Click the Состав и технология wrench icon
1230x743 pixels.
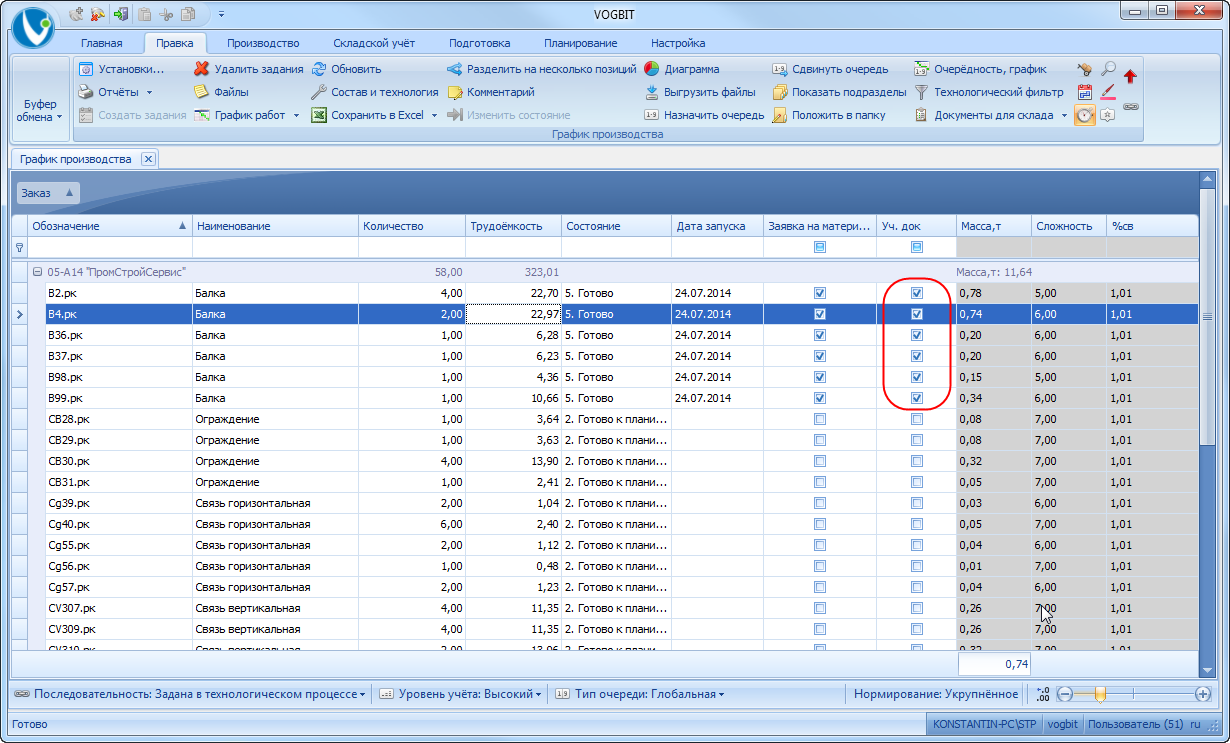coord(319,92)
